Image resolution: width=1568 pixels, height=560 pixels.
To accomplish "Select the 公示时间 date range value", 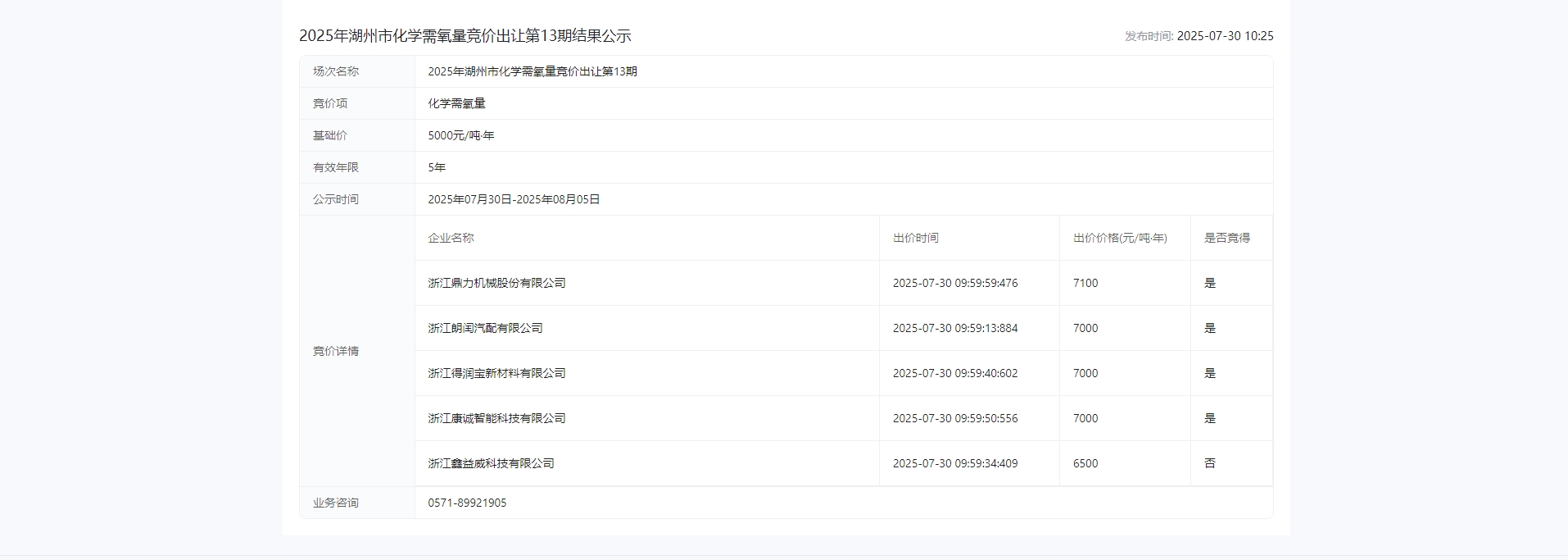I will click(x=514, y=199).
